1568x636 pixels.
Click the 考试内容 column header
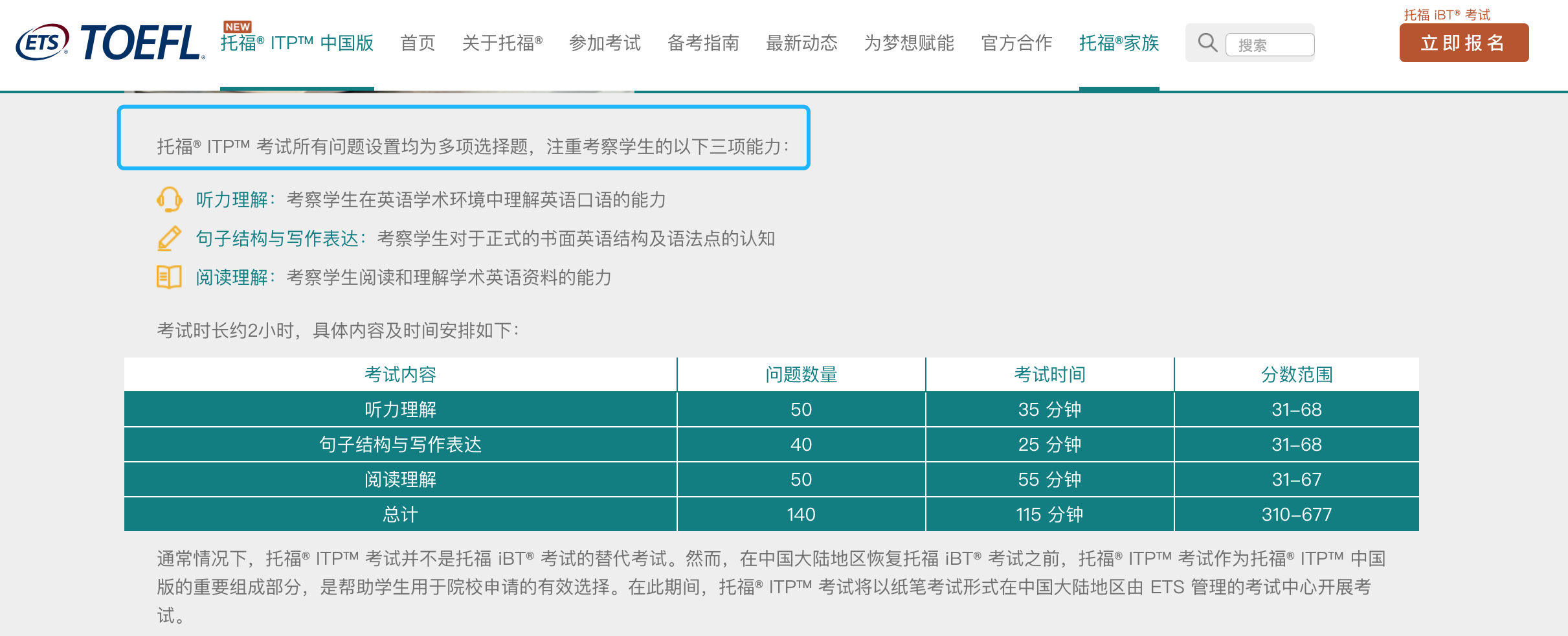coord(400,374)
